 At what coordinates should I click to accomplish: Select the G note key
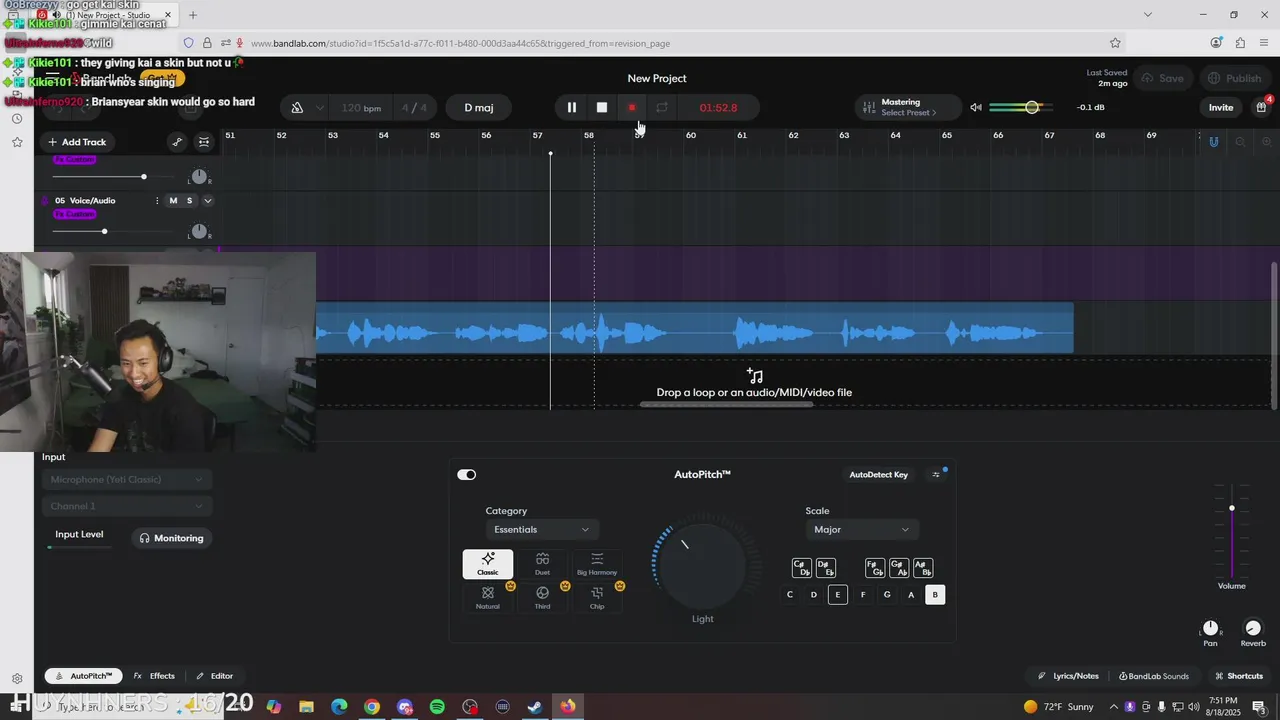[x=887, y=595]
